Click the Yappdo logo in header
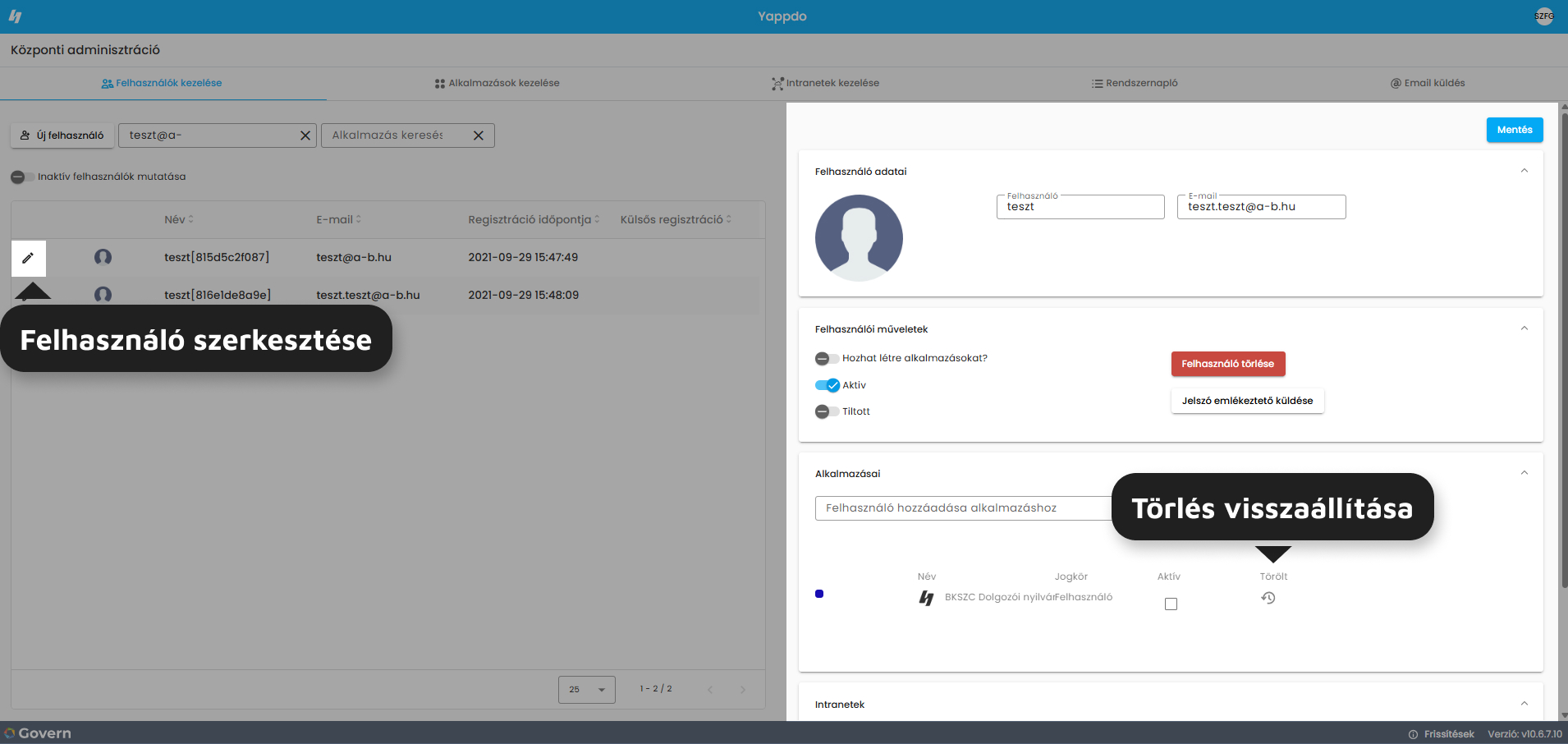The image size is (1568, 744). [15, 16]
